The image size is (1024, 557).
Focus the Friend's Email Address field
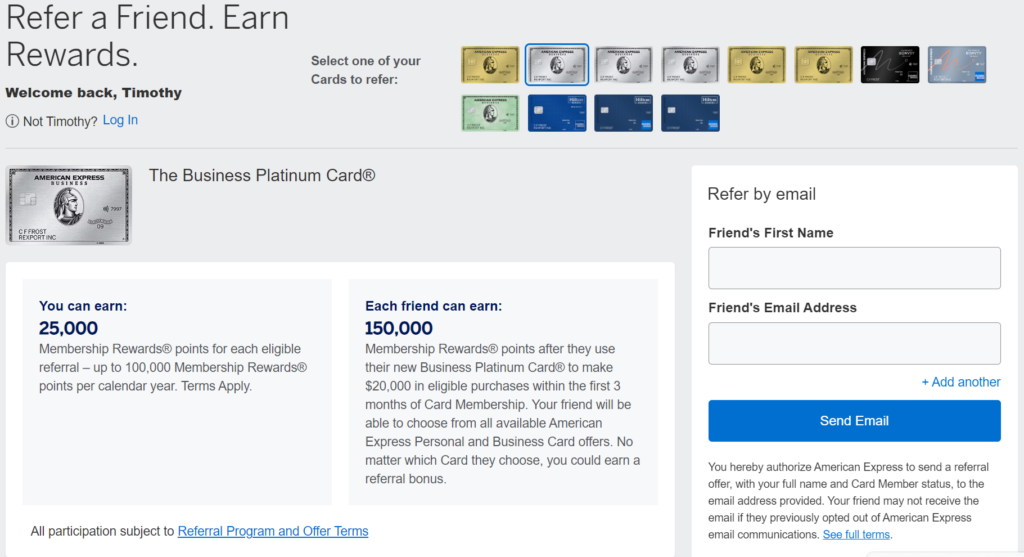[854, 343]
